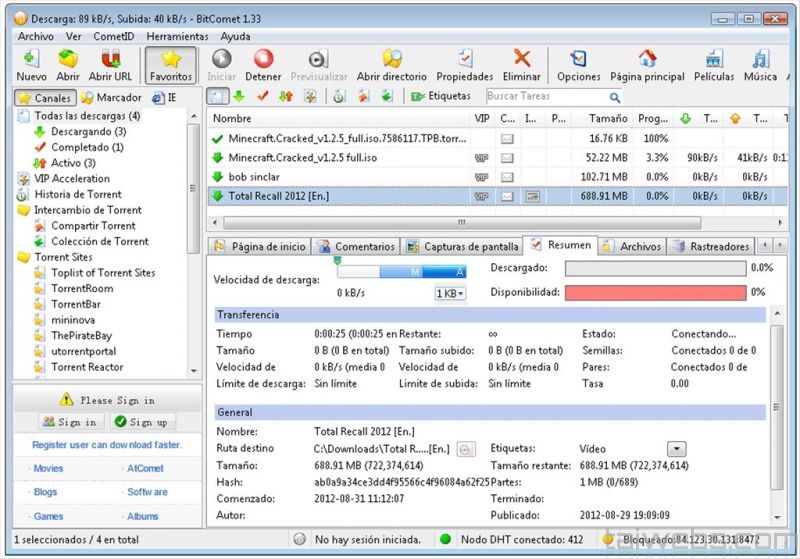Click the Sign in button
The height and width of the screenshot is (559, 800).
tap(70, 422)
